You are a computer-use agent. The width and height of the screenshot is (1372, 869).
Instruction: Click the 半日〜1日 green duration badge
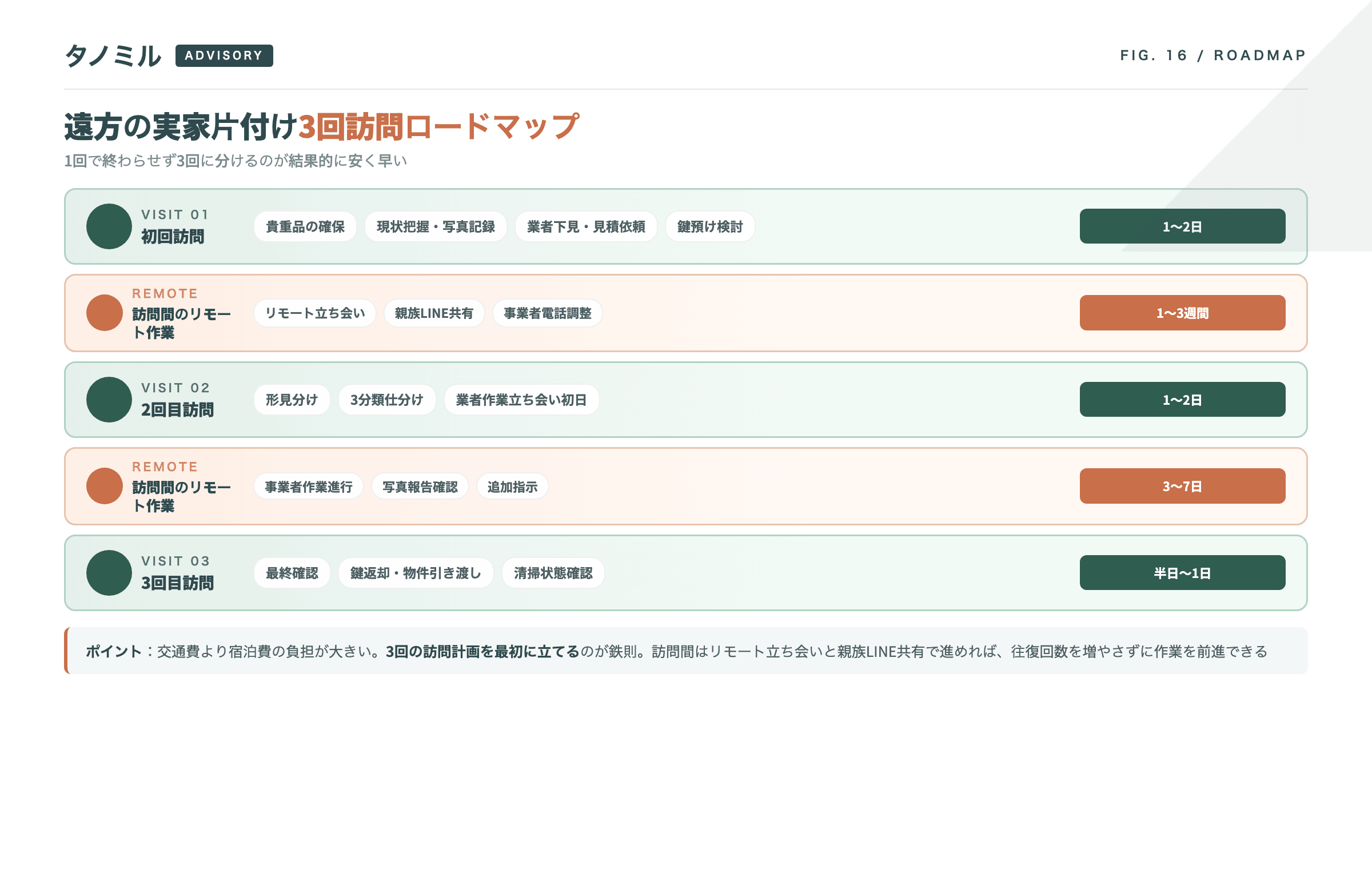pos(1182,573)
